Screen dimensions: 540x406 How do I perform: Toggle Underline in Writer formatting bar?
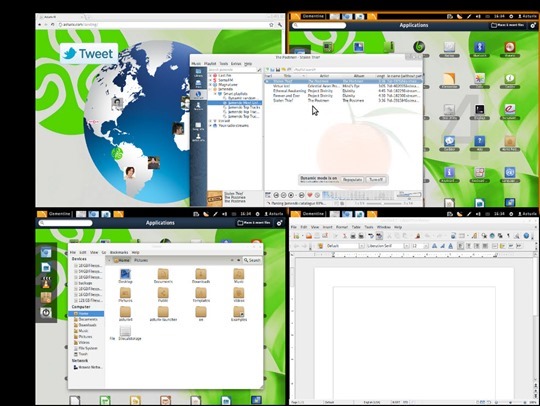[450, 246]
